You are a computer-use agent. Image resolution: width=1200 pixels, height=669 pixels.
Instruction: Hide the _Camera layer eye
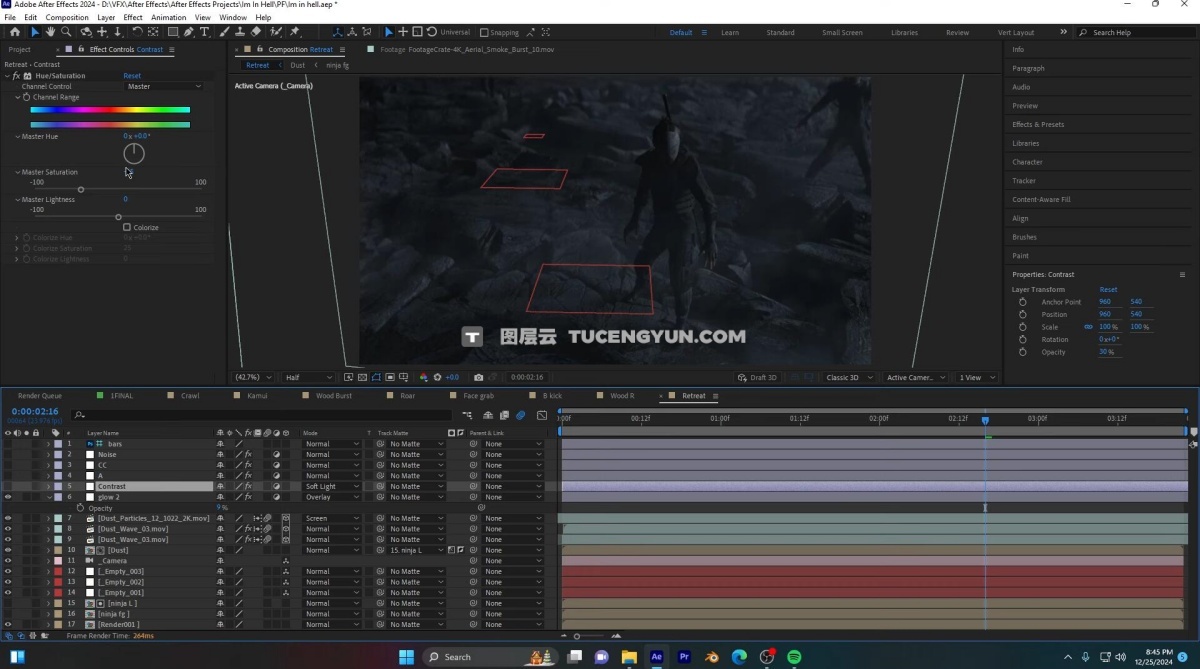[8, 560]
